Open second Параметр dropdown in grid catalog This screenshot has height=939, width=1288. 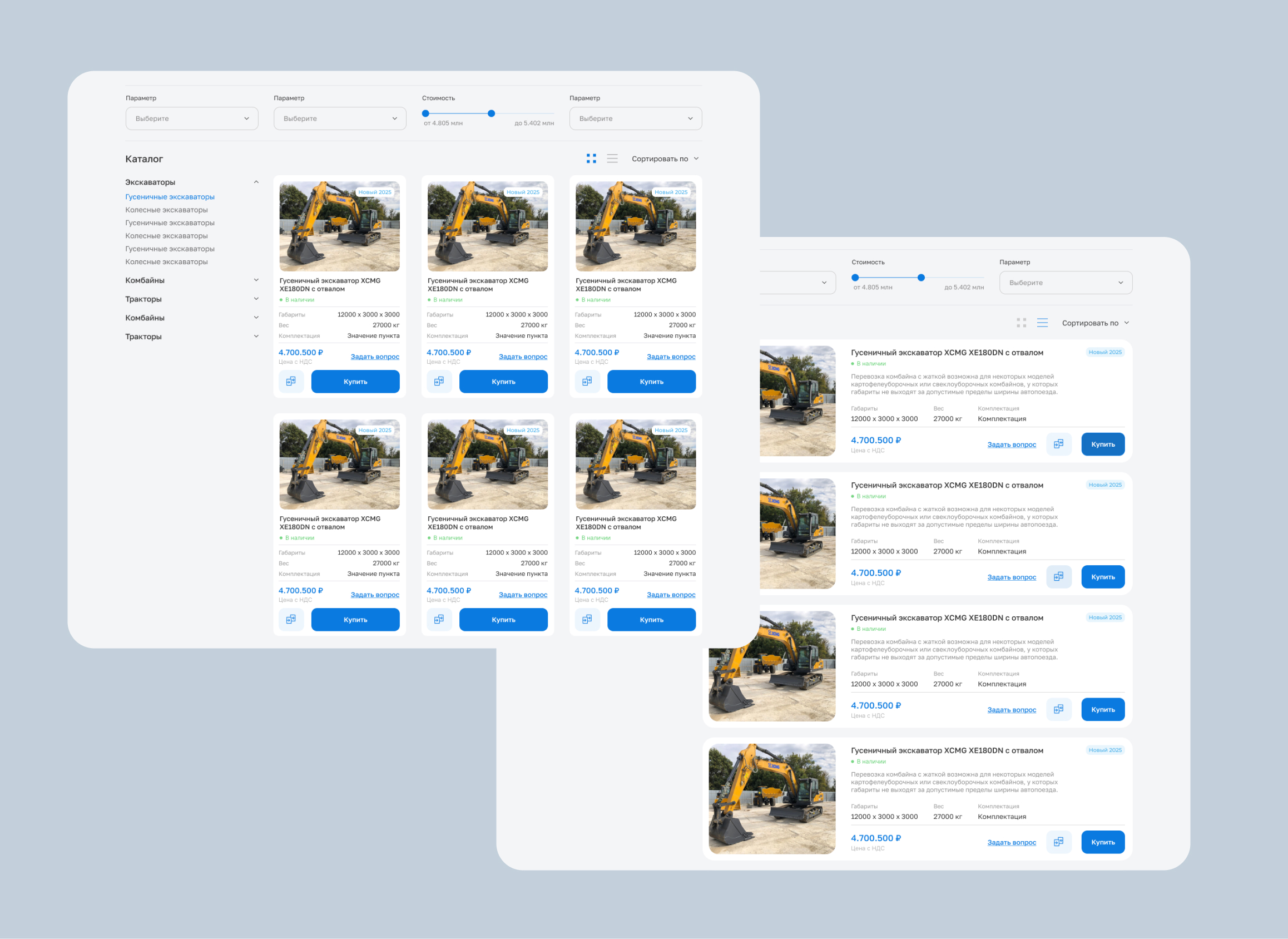pos(340,118)
